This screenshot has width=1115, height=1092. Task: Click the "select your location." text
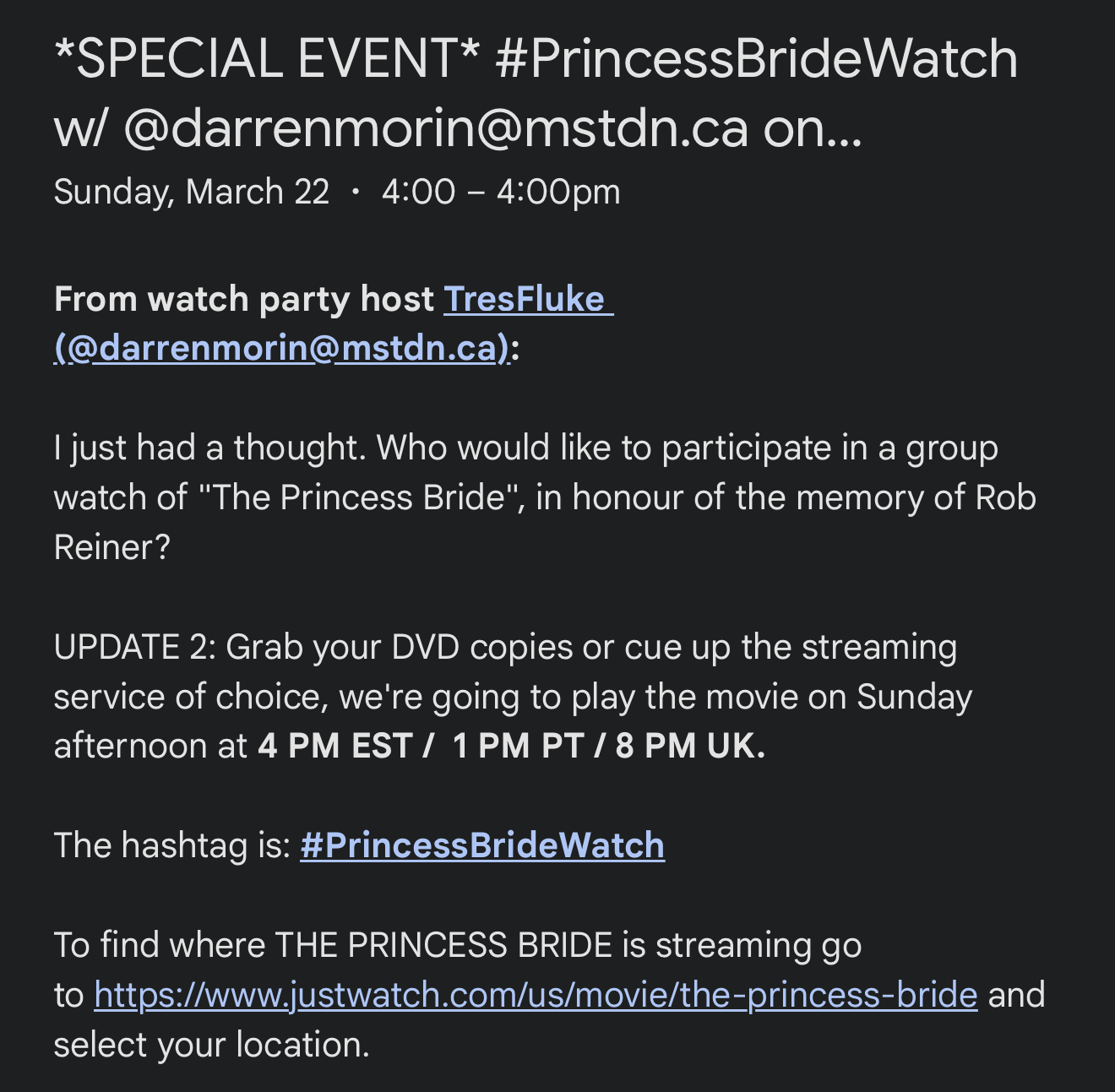pyautogui.click(x=211, y=1045)
